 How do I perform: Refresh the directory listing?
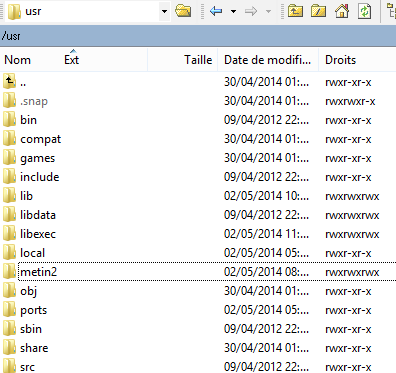[x=365, y=11]
